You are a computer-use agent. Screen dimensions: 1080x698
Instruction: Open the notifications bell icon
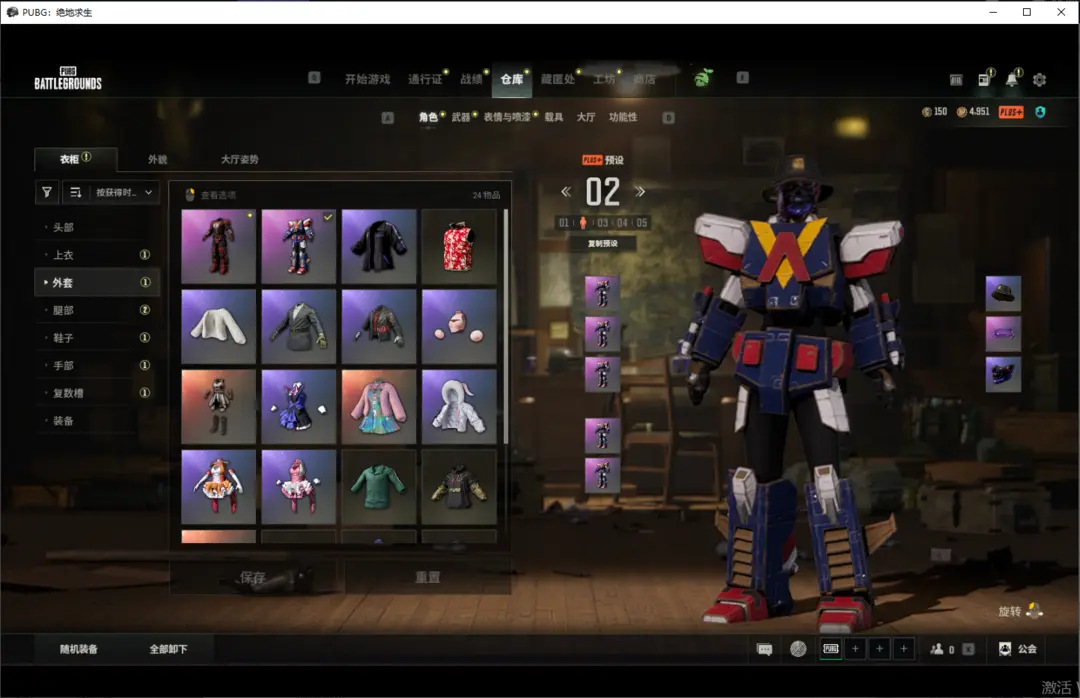(1012, 79)
